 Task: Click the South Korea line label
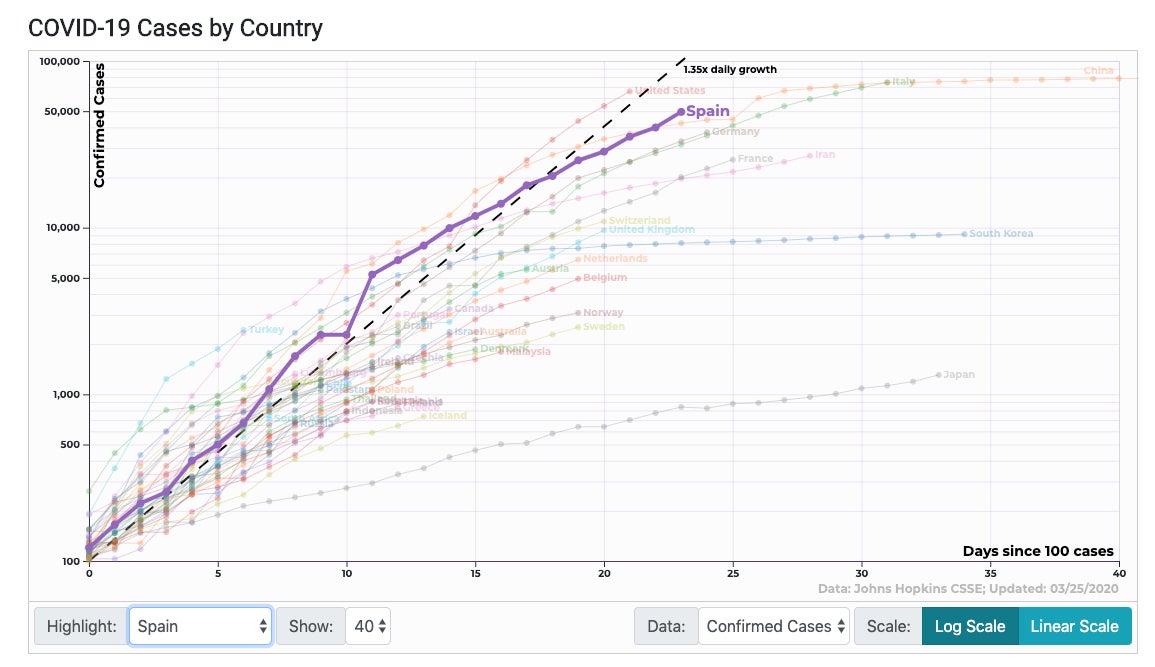point(1001,234)
